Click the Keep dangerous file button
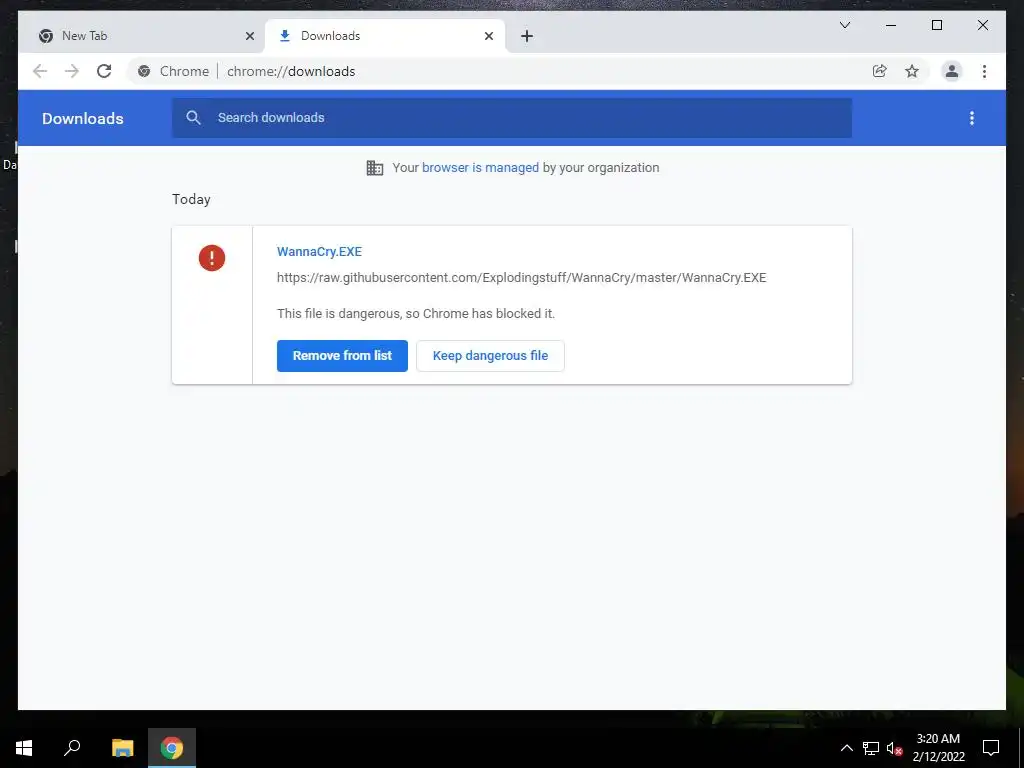This screenshot has width=1024, height=768. pyautogui.click(x=490, y=356)
